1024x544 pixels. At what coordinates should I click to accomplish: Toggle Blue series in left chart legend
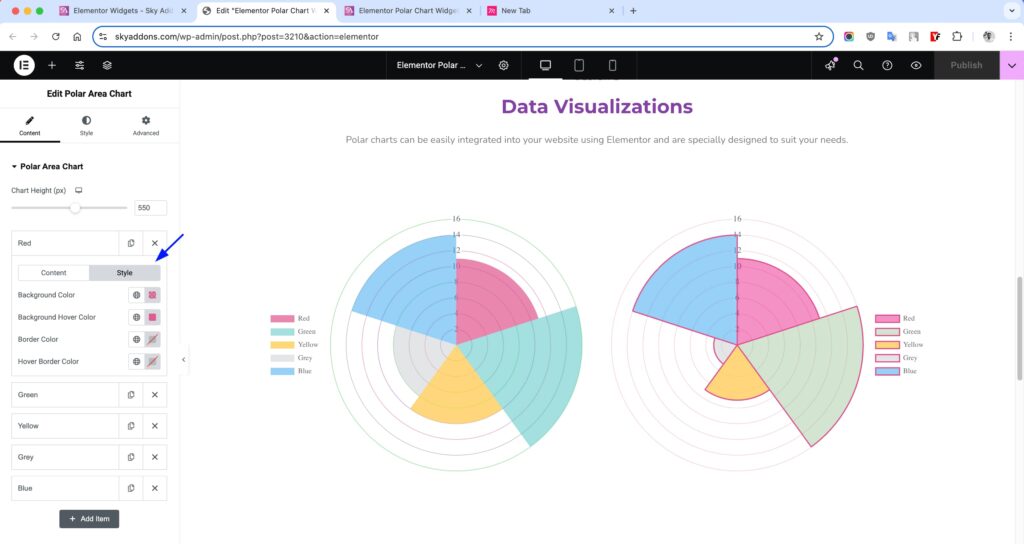point(291,371)
